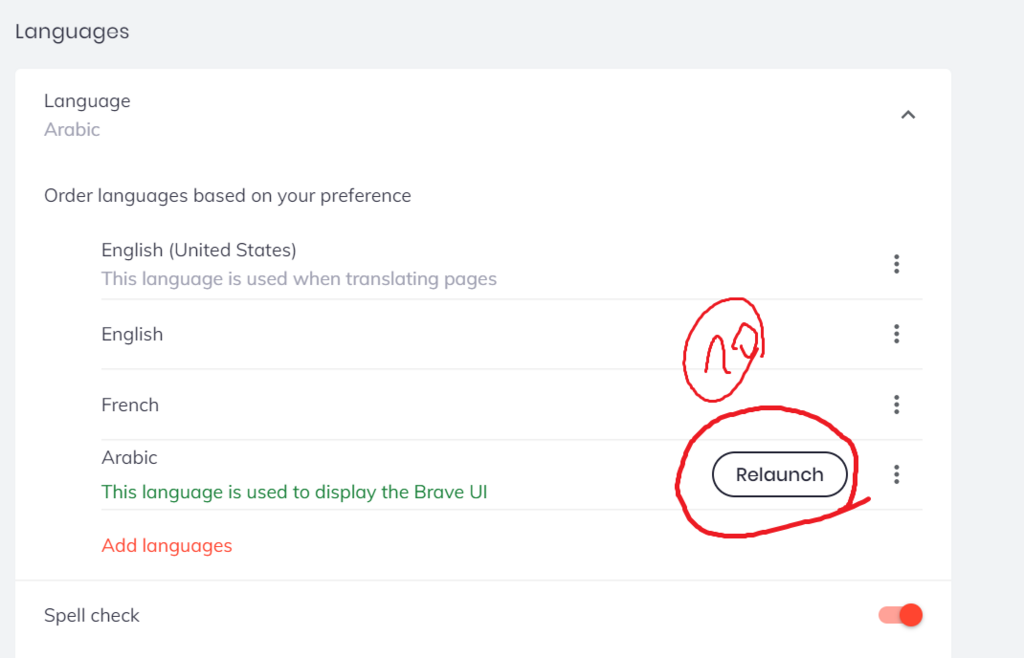The height and width of the screenshot is (658, 1024).
Task: Open more actions menu for English
Action: [x=897, y=334]
